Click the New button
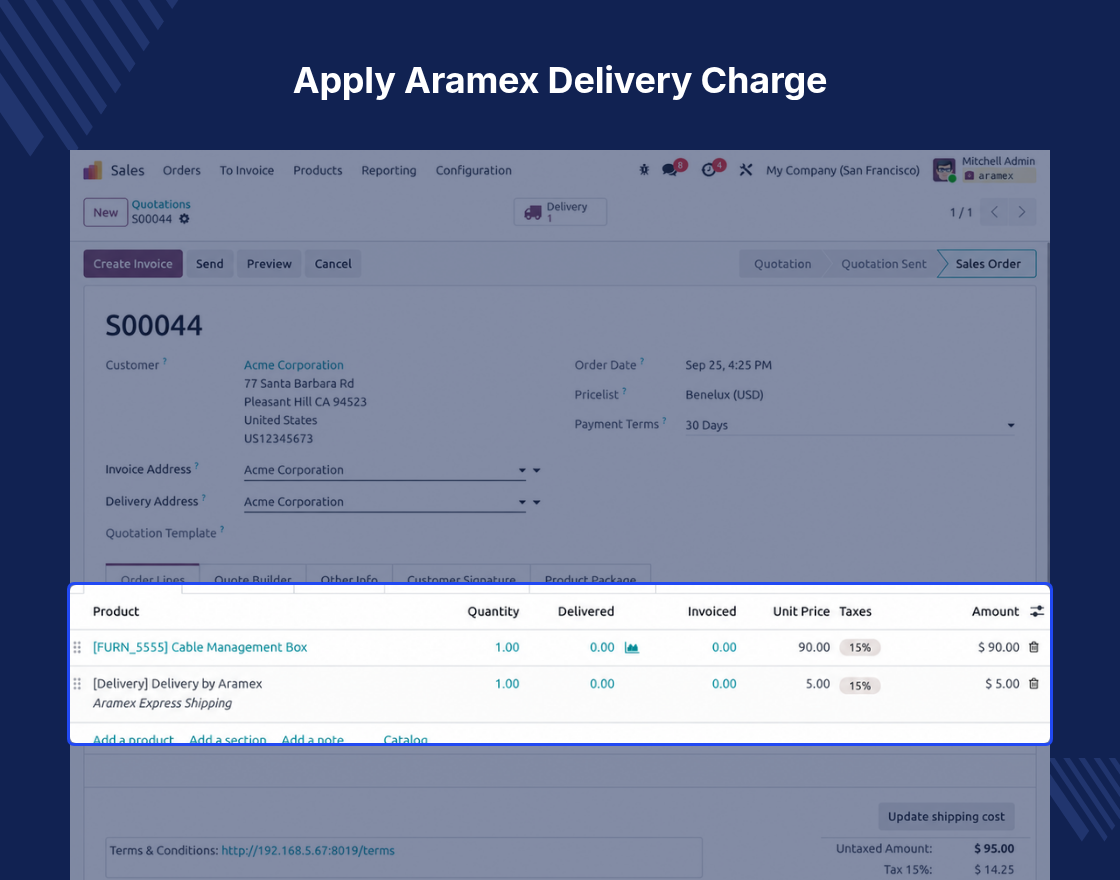This screenshot has height=880, width=1120. [106, 212]
